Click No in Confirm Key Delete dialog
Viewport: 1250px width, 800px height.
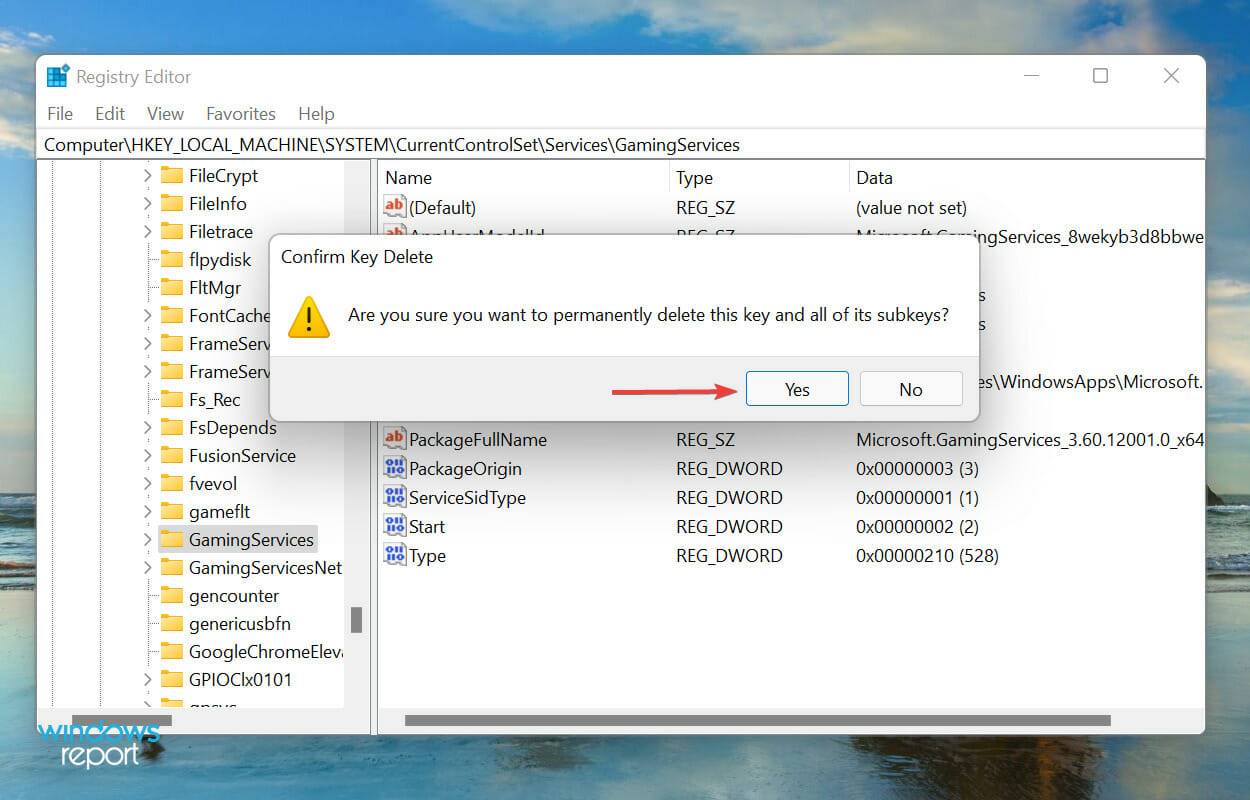(911, 389)
